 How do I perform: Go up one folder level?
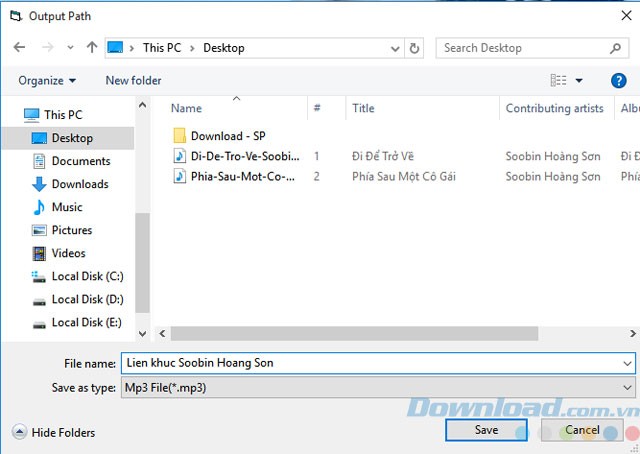tap(92, 47)
